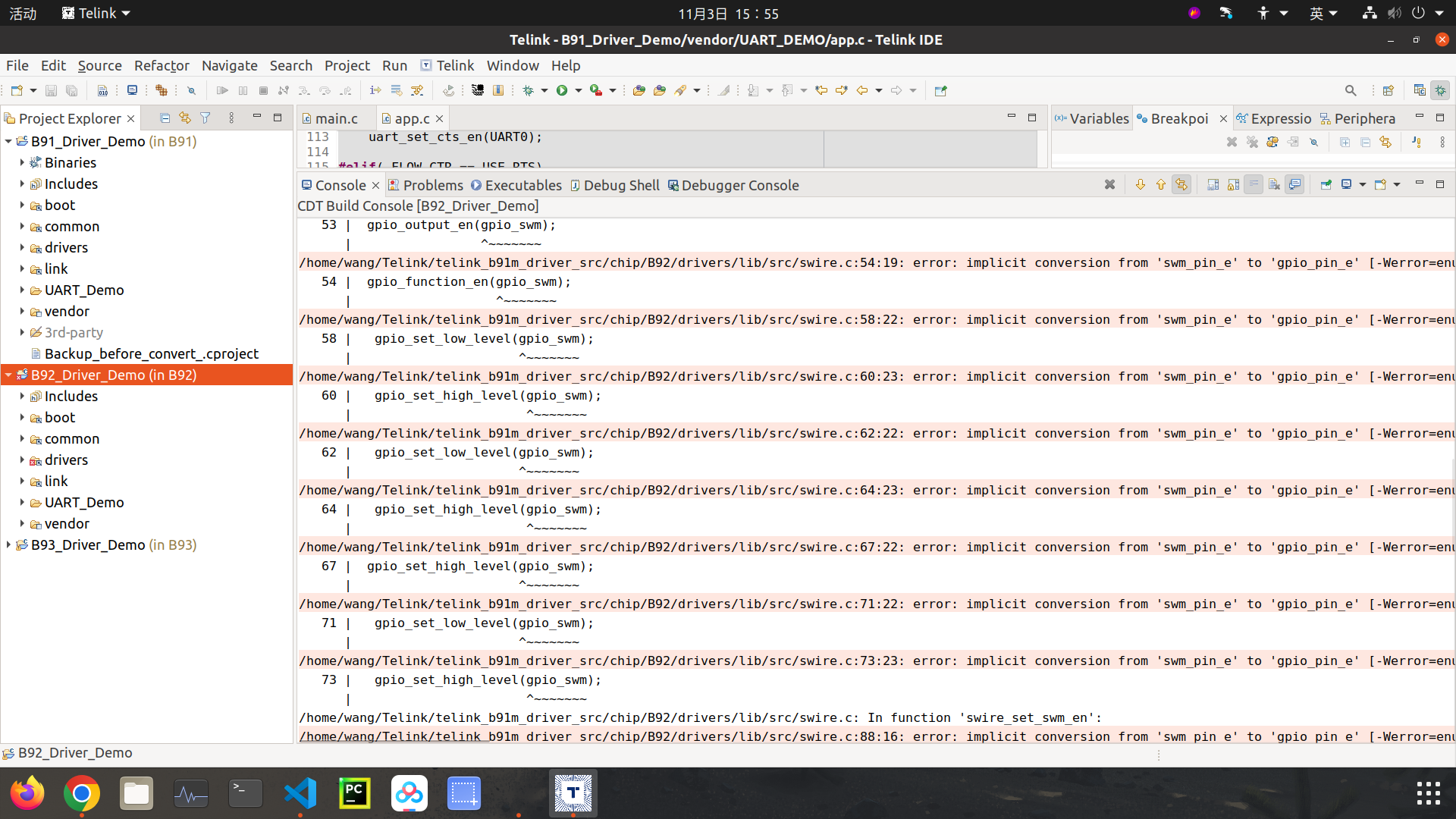Open the Terminal from the dock
1456x819 pixels.
pyautogui.click(x=246, y=793)
